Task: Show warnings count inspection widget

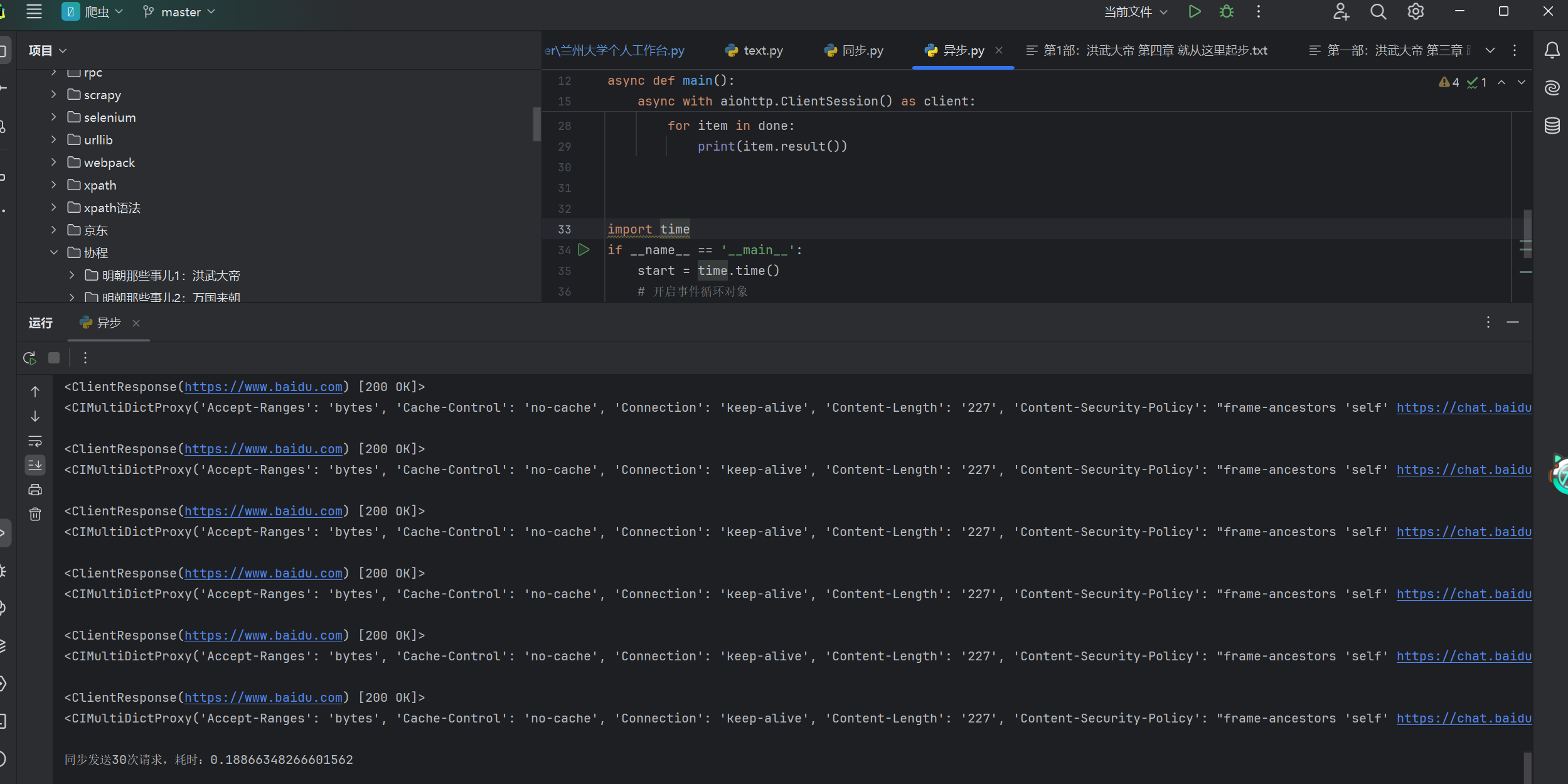Action: 1449,82
